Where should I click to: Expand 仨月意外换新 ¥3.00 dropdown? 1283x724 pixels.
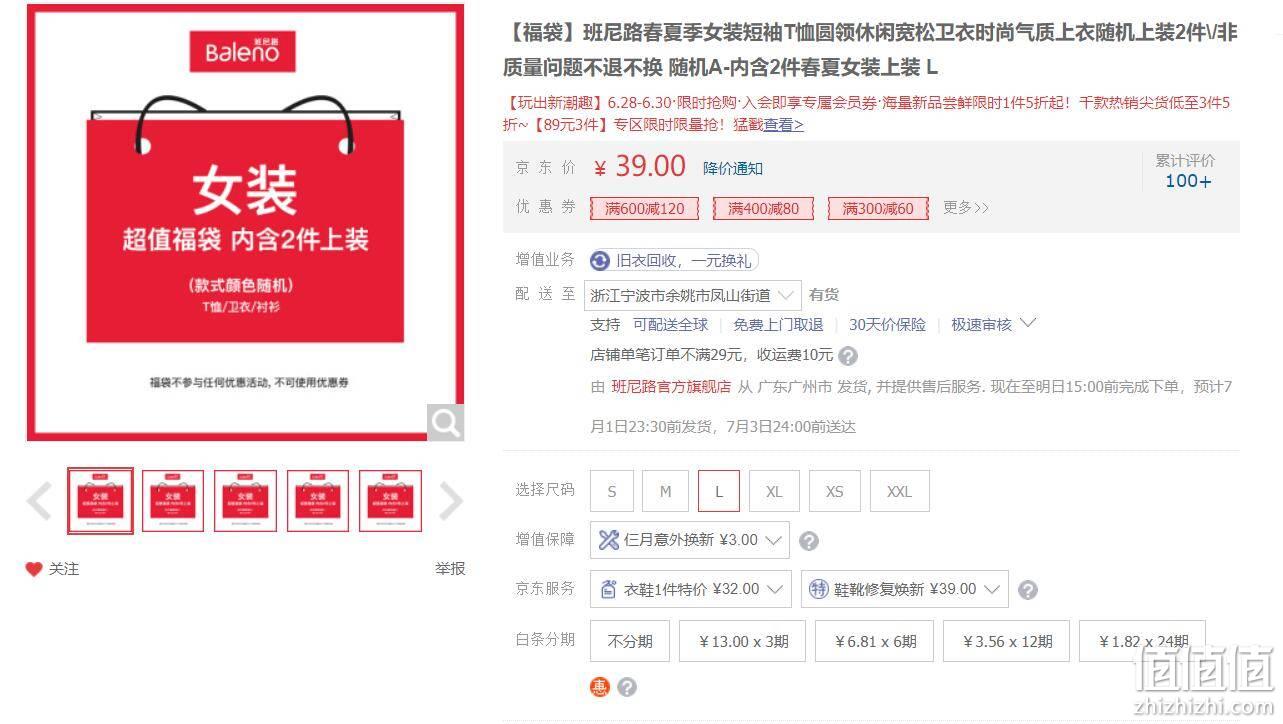690,540
